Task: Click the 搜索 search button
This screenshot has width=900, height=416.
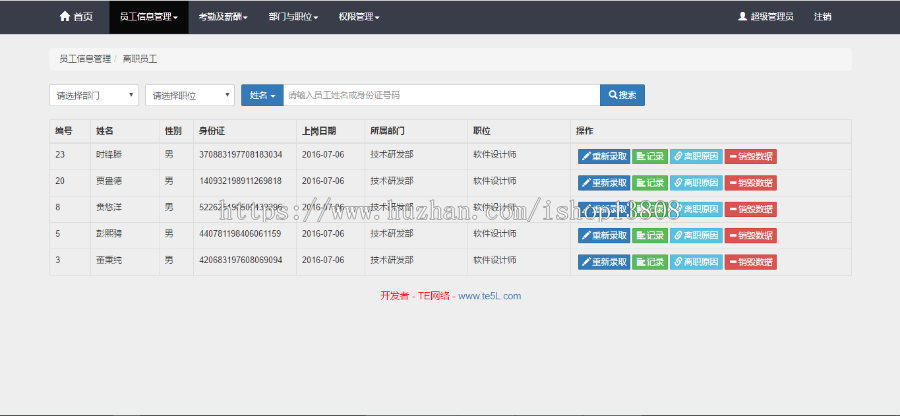Action: point(622,95)
